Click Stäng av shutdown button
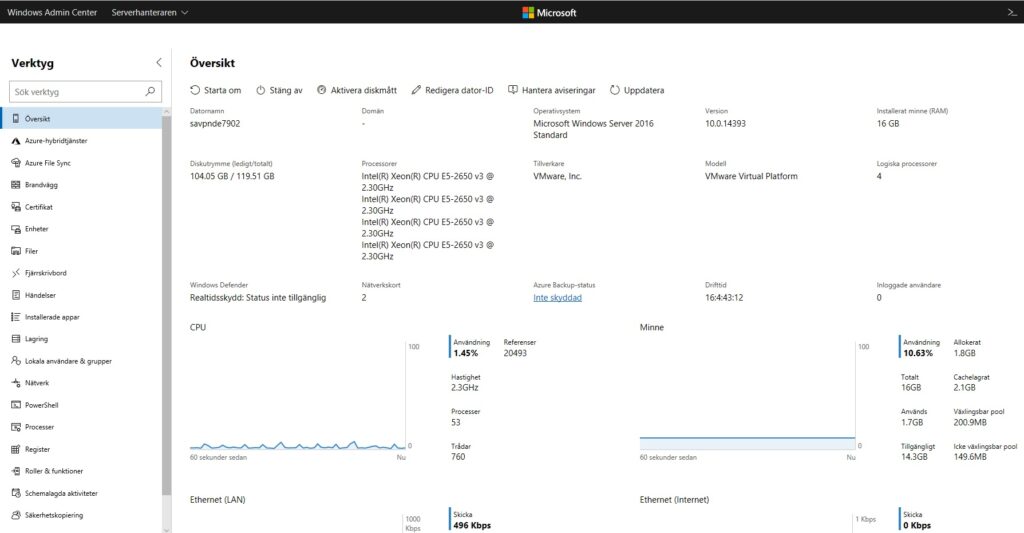Viewport: 1024px width, 533px height. pyautogui.click(x=279, y=90)
